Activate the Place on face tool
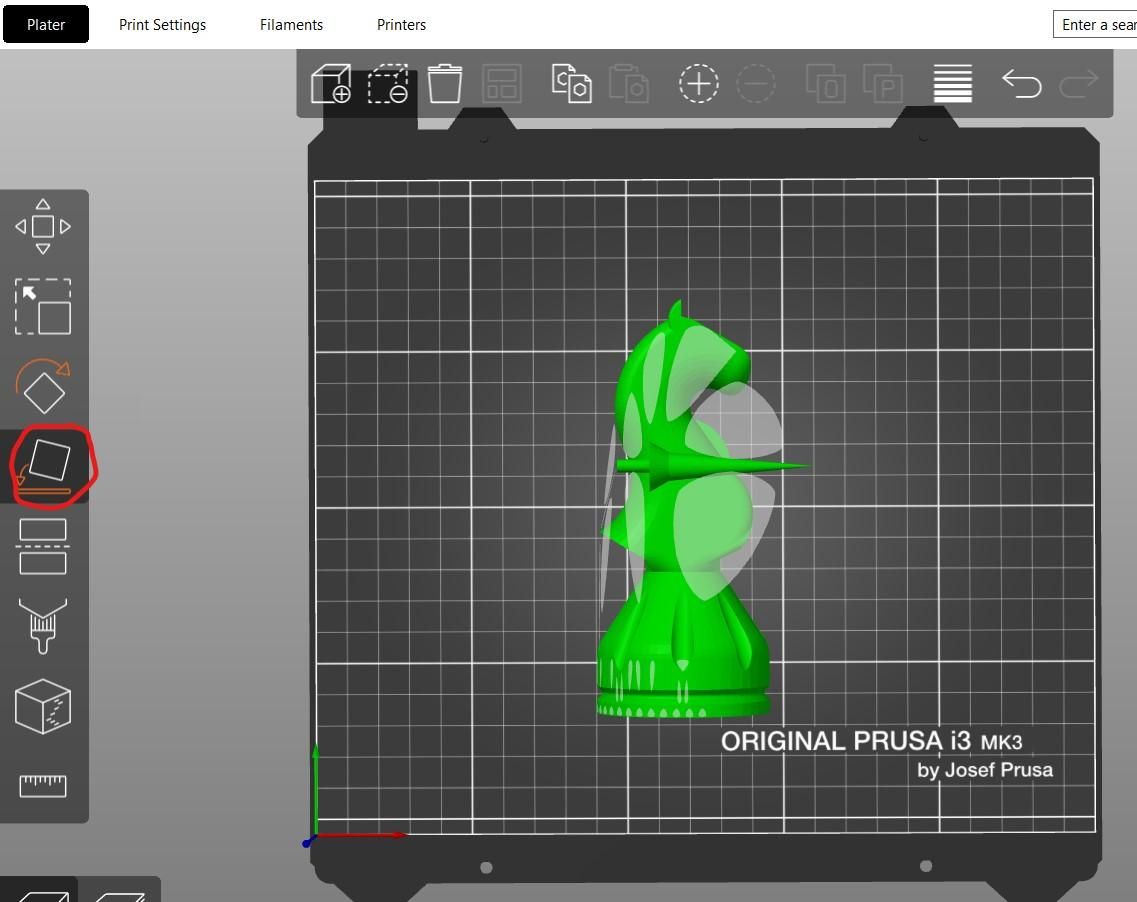The height and width of the screenshot is (902, 1137). tap(42, 463)
